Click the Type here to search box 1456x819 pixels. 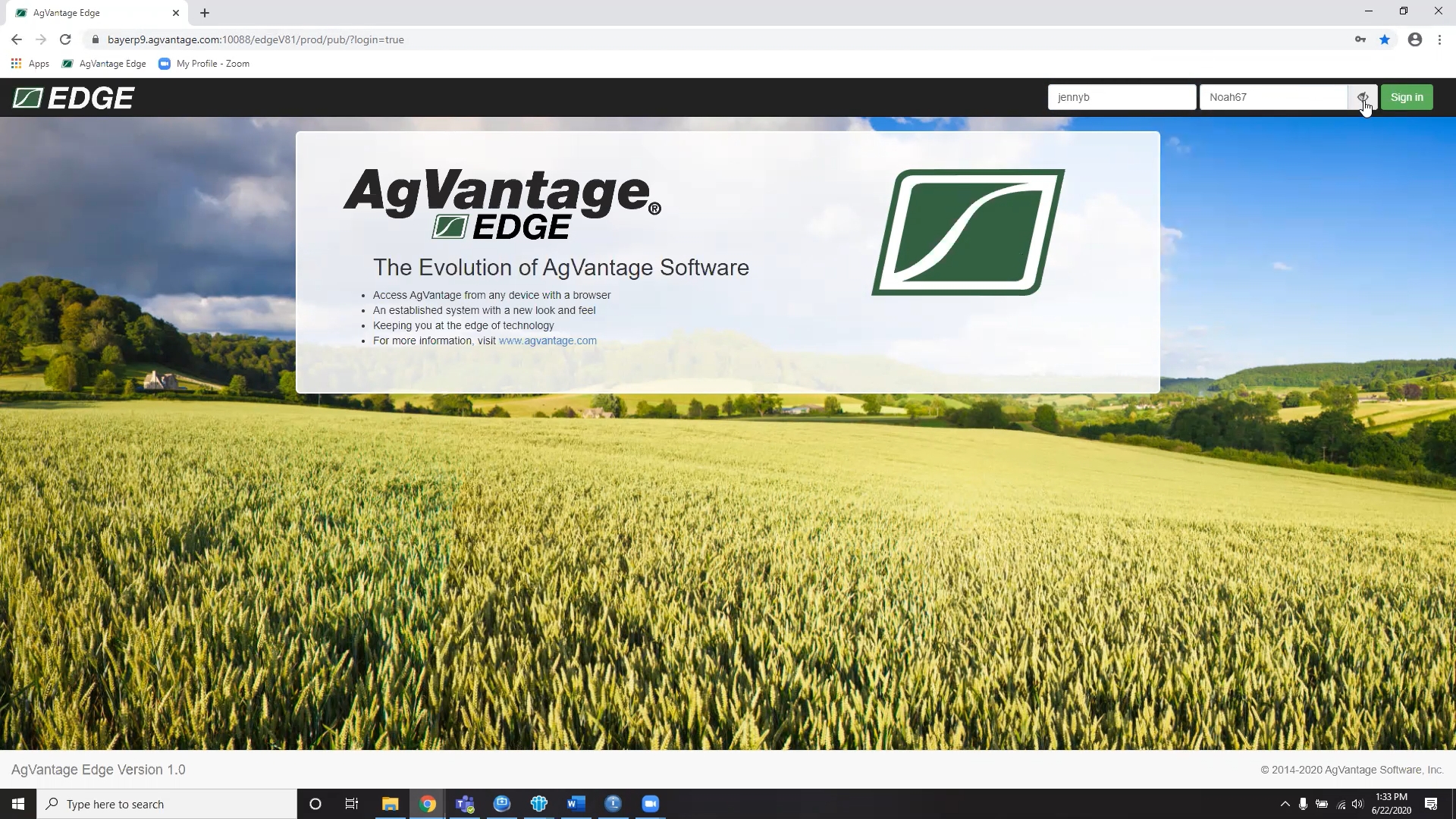[167, 804]
